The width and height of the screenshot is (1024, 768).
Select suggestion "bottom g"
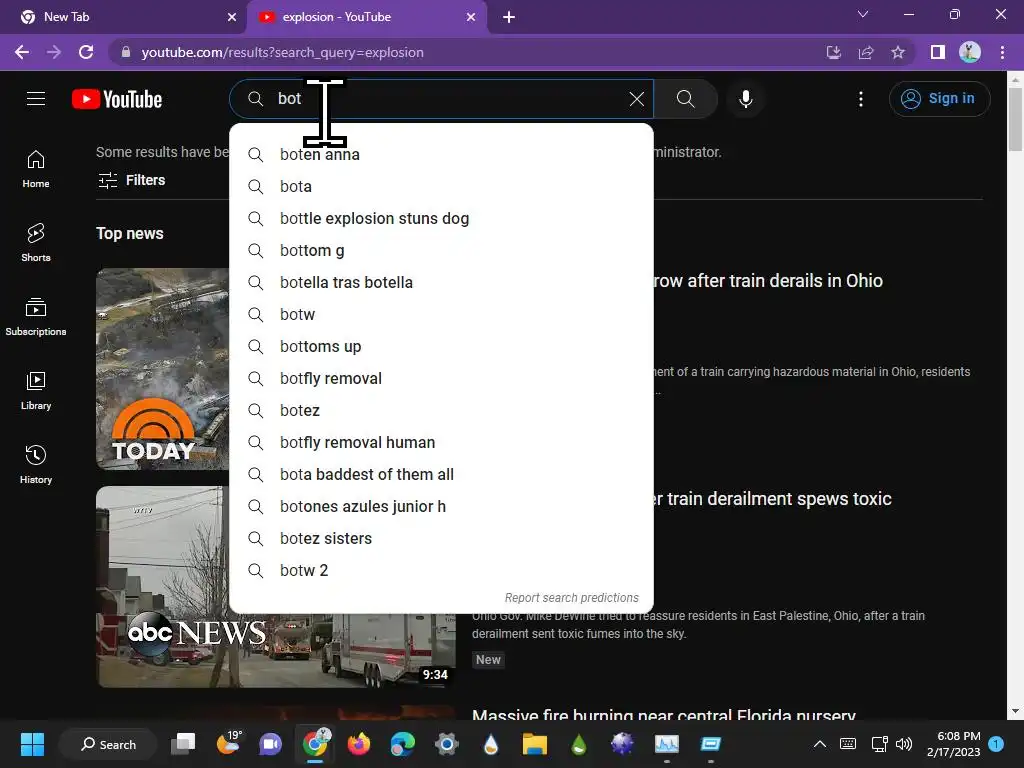click(441, 251)
